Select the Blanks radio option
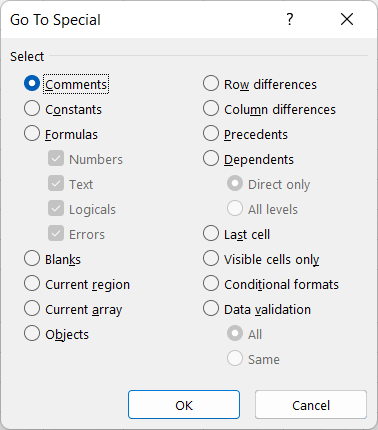 (x=32, y=258)
